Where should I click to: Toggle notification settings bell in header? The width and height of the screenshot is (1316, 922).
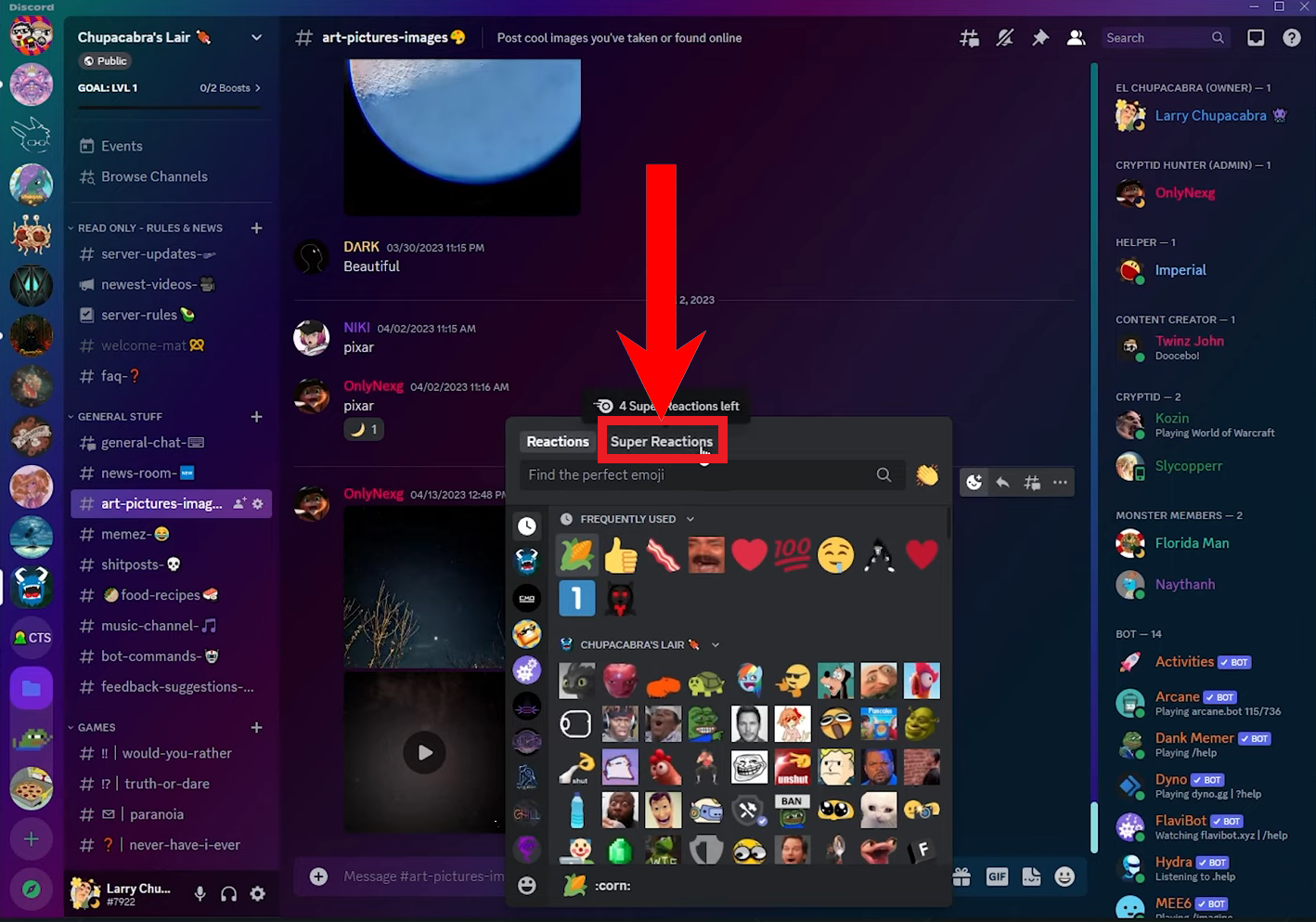(x=1005, y=38)
